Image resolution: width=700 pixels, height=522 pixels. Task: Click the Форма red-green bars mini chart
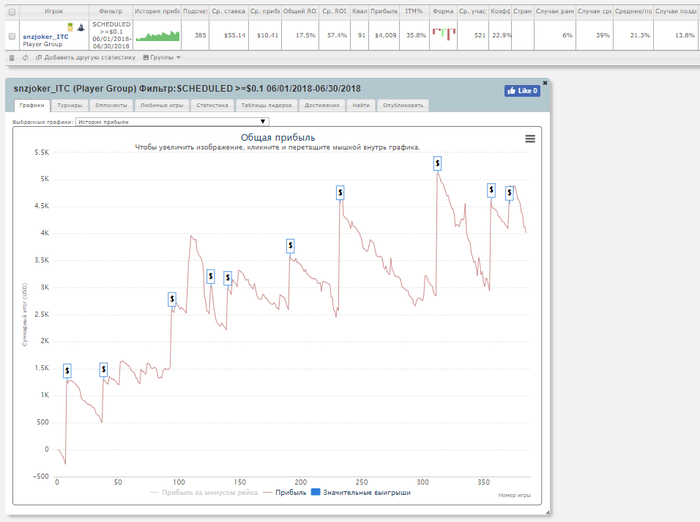[x=444, y=34]
